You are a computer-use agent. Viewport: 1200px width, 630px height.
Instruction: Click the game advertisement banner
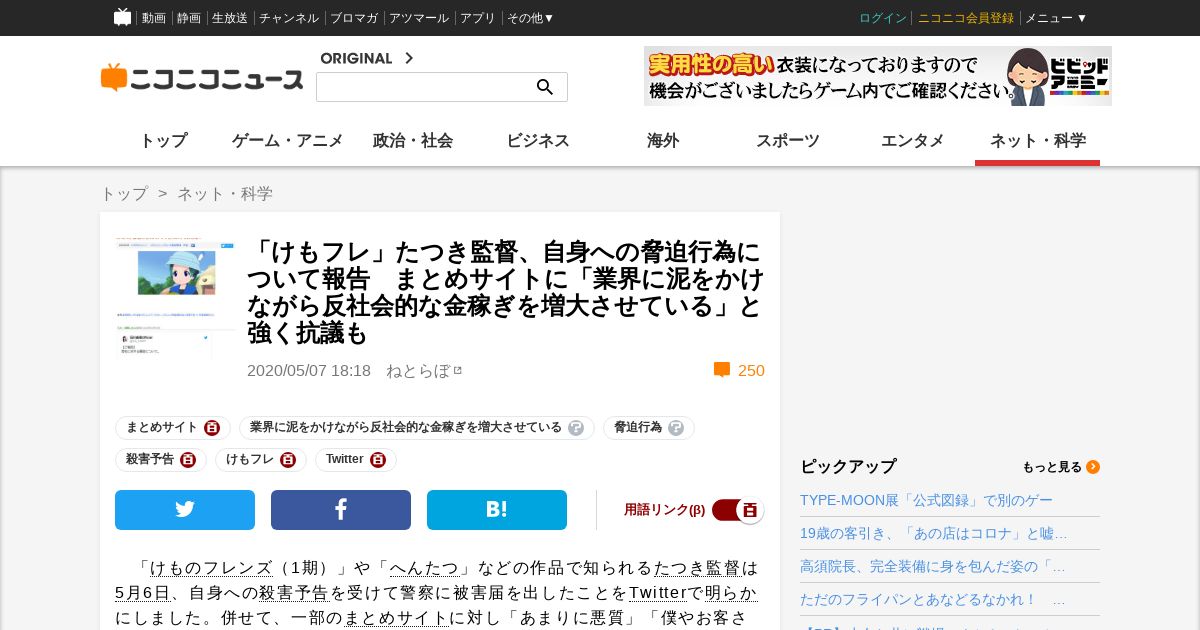click(x=878, y=76)
